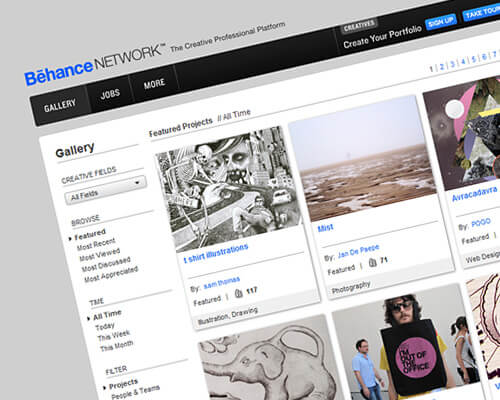Open the Mist project title link
The image size is (500, 400).
point(325,228)
